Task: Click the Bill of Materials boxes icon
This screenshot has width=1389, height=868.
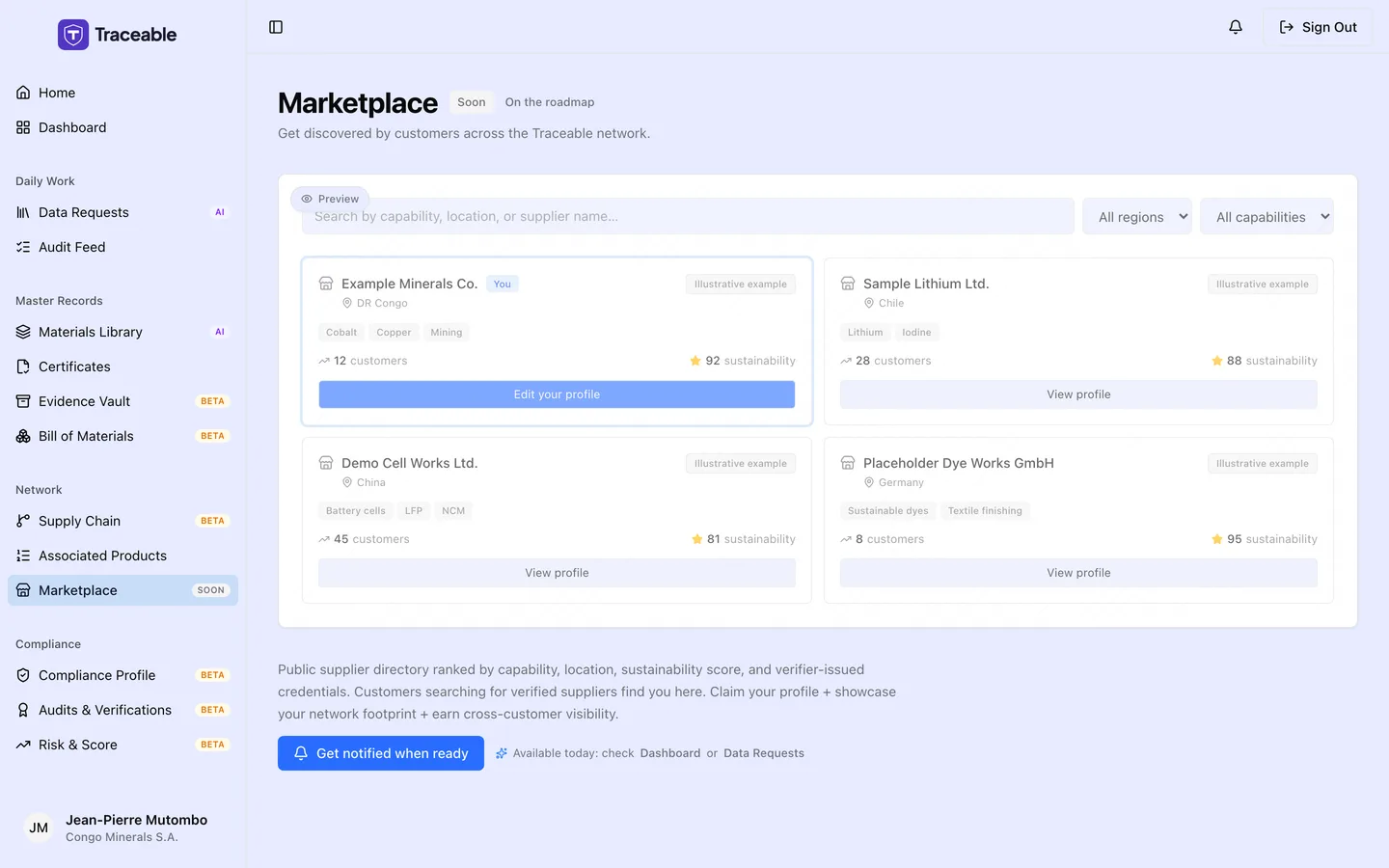Action: click(23, 436)
